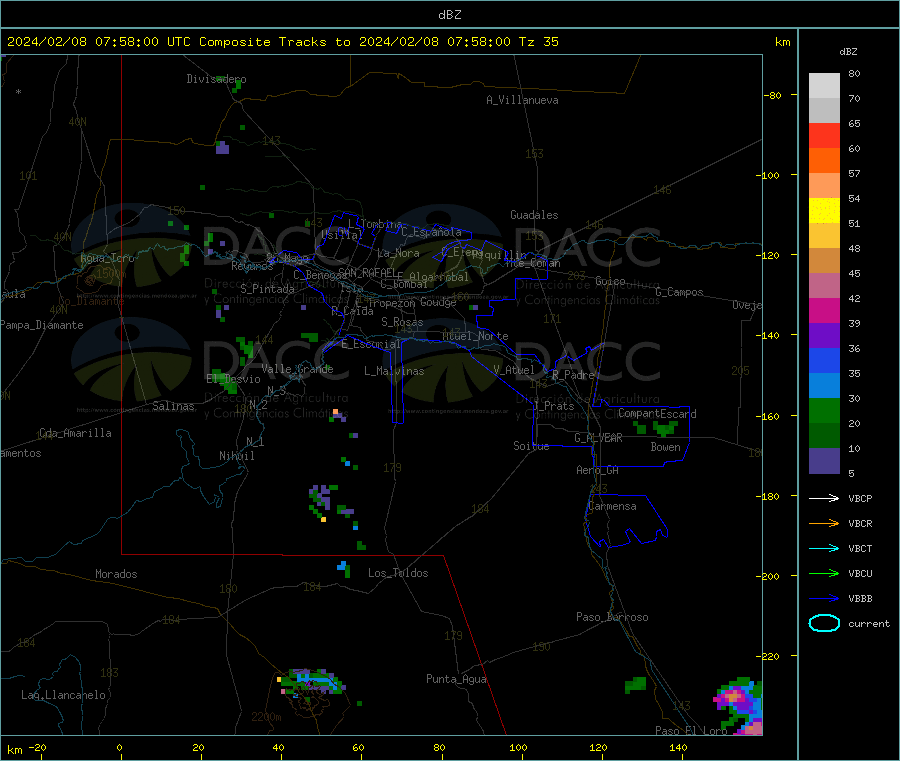This screenshot has width=900, height=761.
Task: Click the 'G_Campos' map label
Action: coord(680,292)
